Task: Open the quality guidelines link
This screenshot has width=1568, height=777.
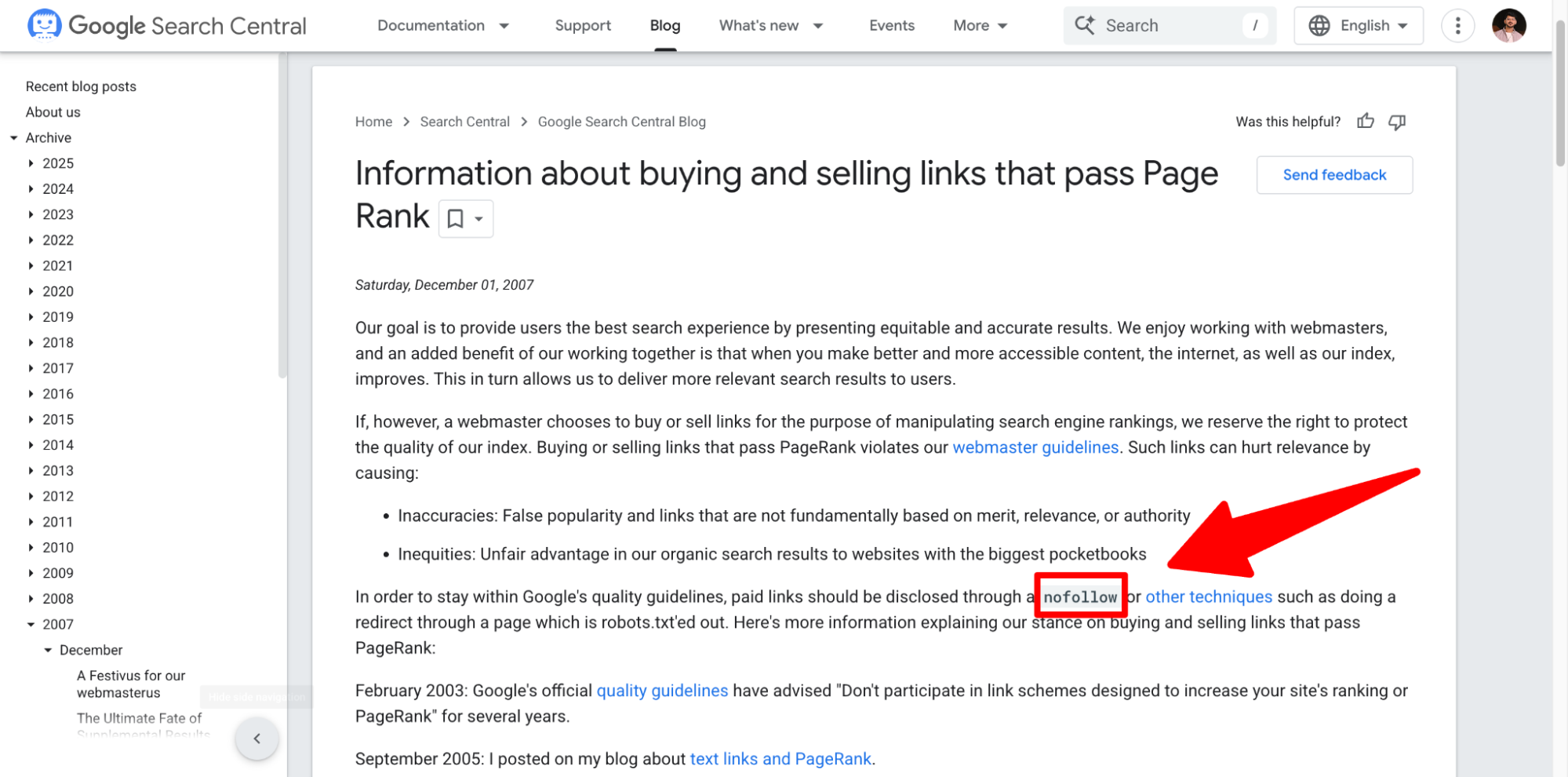Action: click(662, 691)
